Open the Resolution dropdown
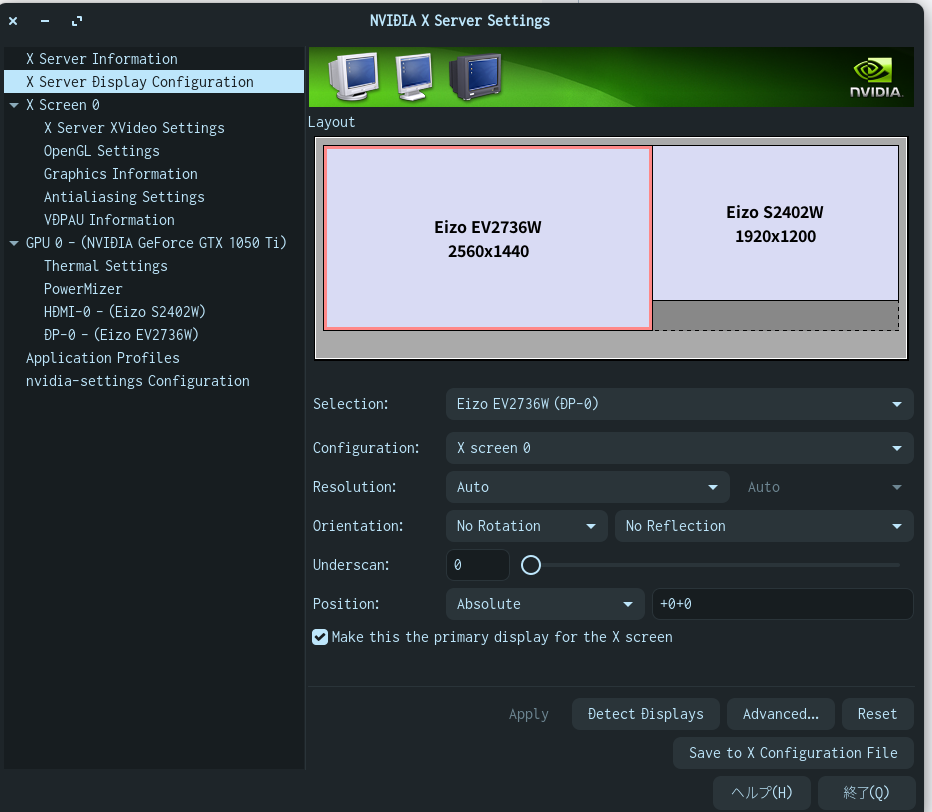 [x=587, y=487]
